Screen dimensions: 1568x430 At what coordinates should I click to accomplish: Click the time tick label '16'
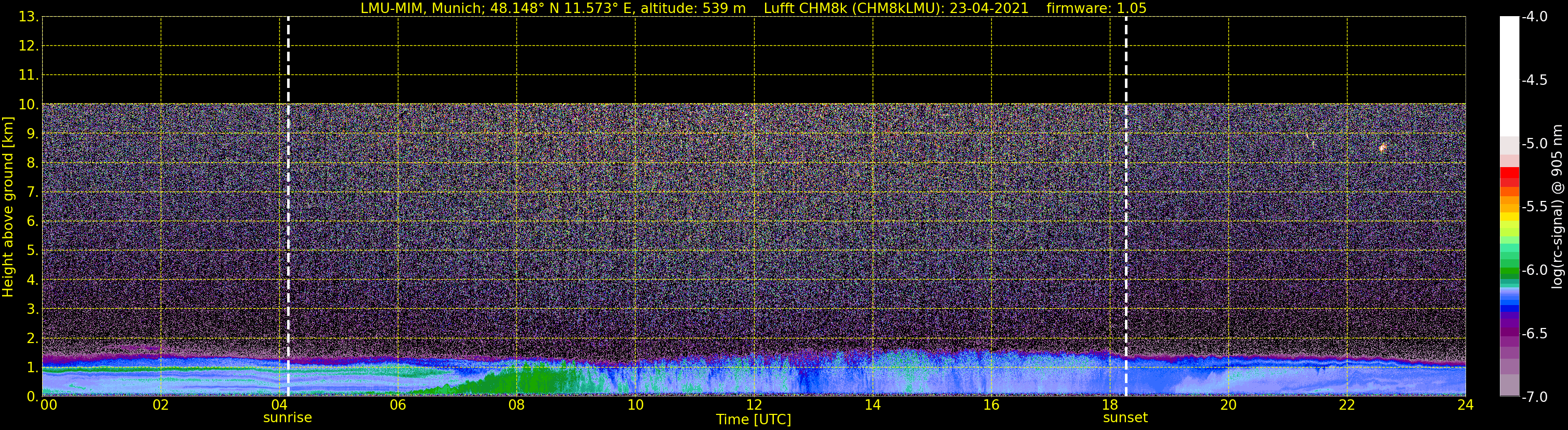point(992,405)
